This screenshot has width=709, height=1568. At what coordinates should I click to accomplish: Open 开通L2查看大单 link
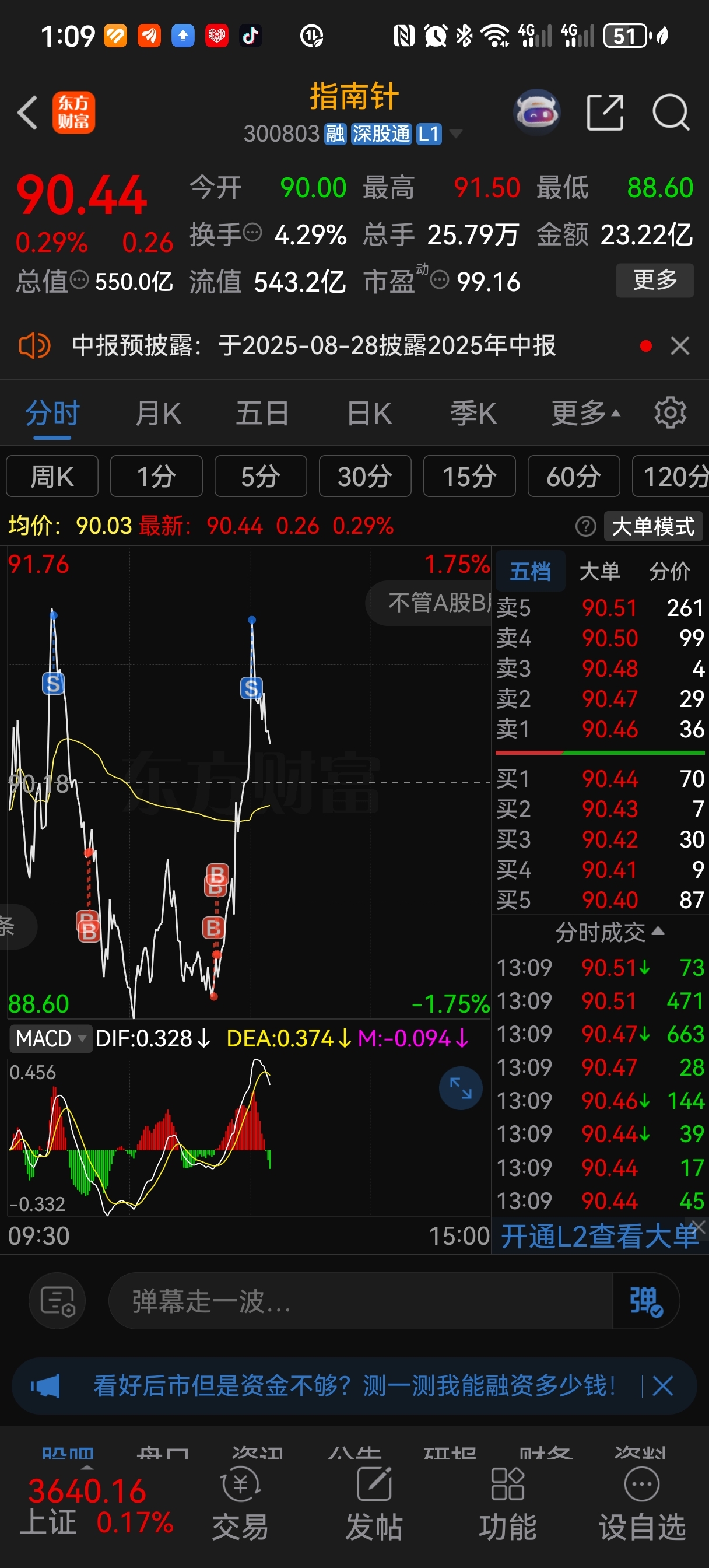pyautogui.click(x=599, y=1236)
